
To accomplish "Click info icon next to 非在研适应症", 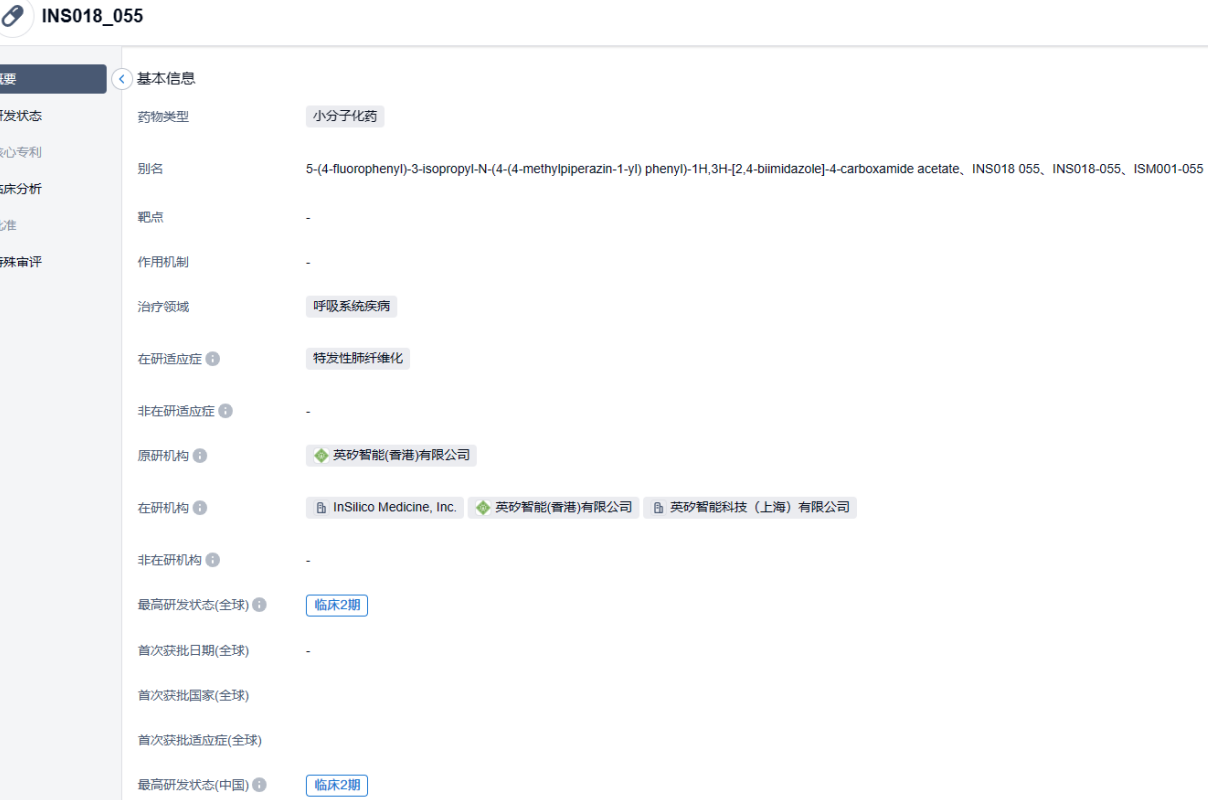I will [226, 411].
